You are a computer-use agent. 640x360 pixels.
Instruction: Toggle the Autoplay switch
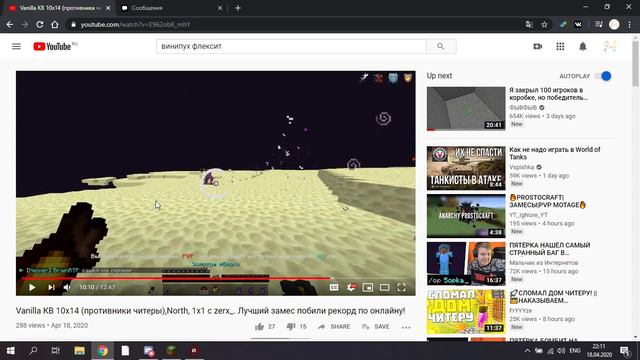(x=603, y=76)
